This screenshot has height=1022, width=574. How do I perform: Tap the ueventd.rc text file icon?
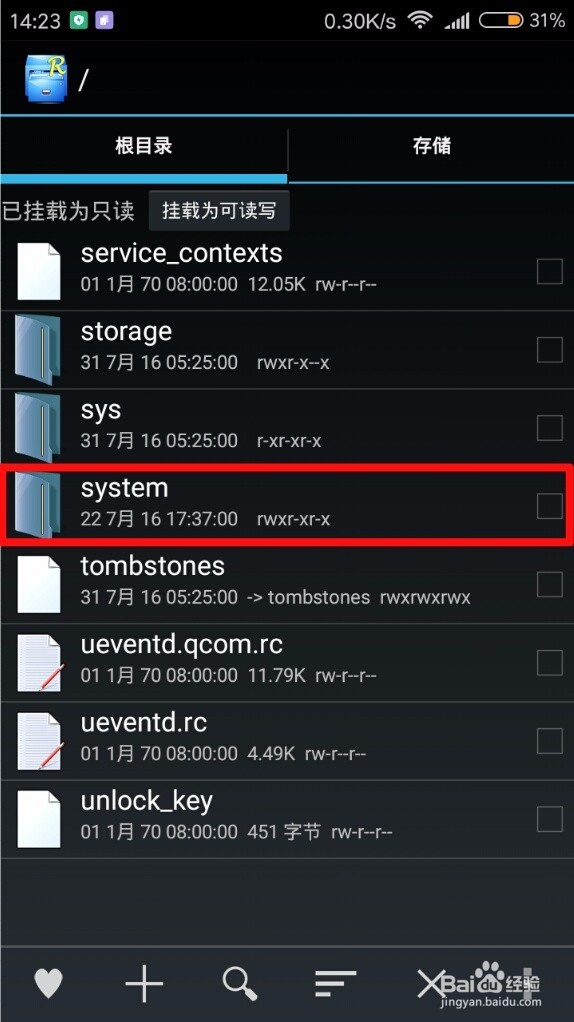[x=40, y=740]
